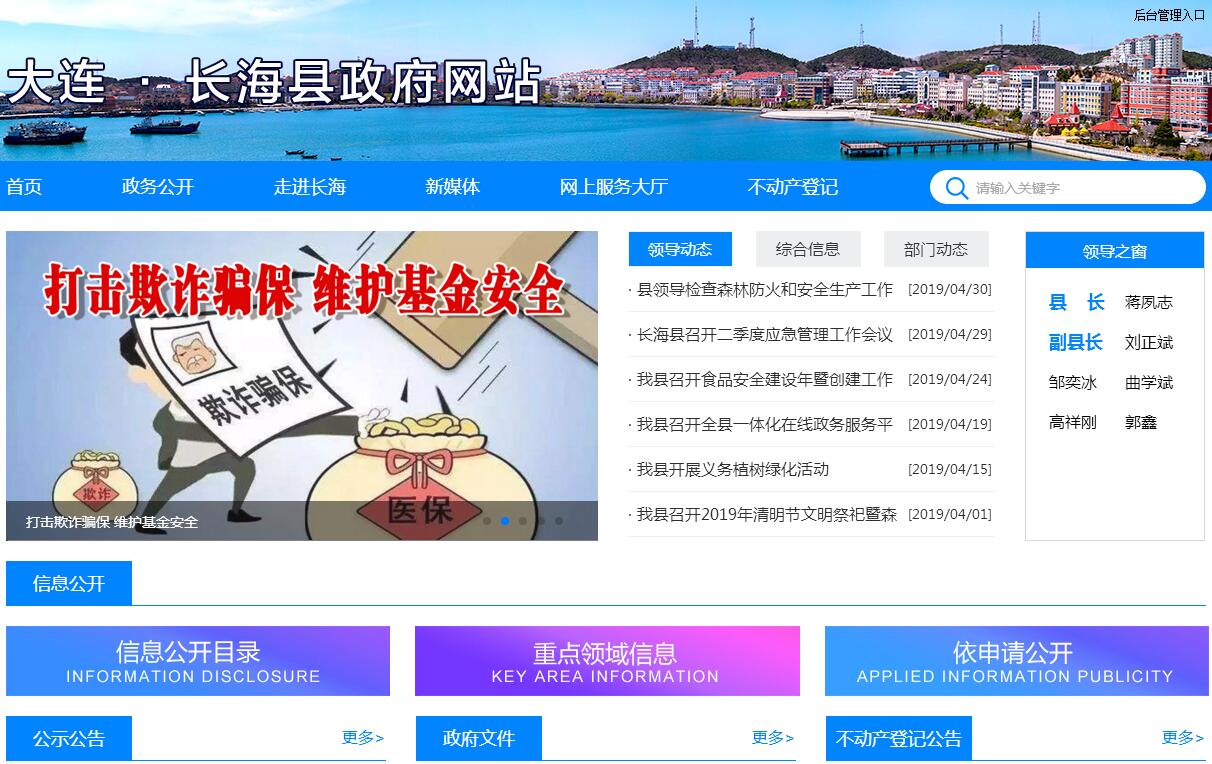Viewport: 1212px width, 764px height.
Task: Open news 县领导检查森林防火和安全生产工作
Action: tap(765, 290)
